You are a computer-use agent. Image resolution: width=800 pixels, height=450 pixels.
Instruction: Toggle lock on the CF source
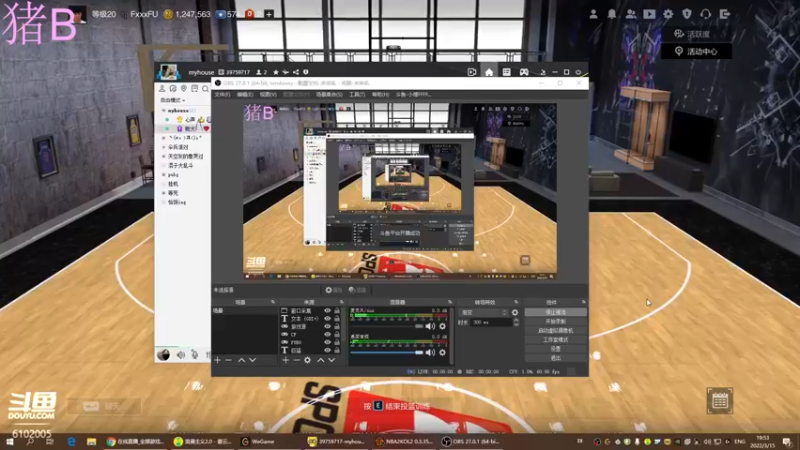[337, 335]
